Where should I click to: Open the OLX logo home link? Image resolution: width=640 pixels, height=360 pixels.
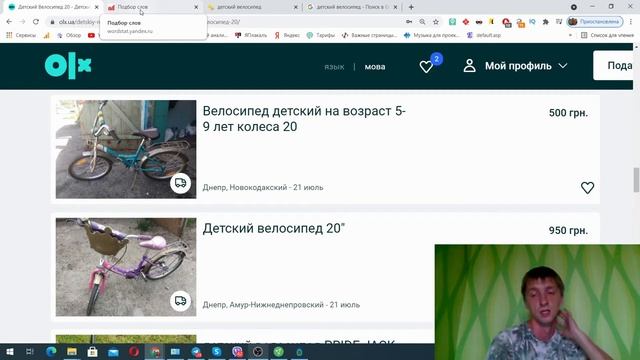click(x=68, y=66)
